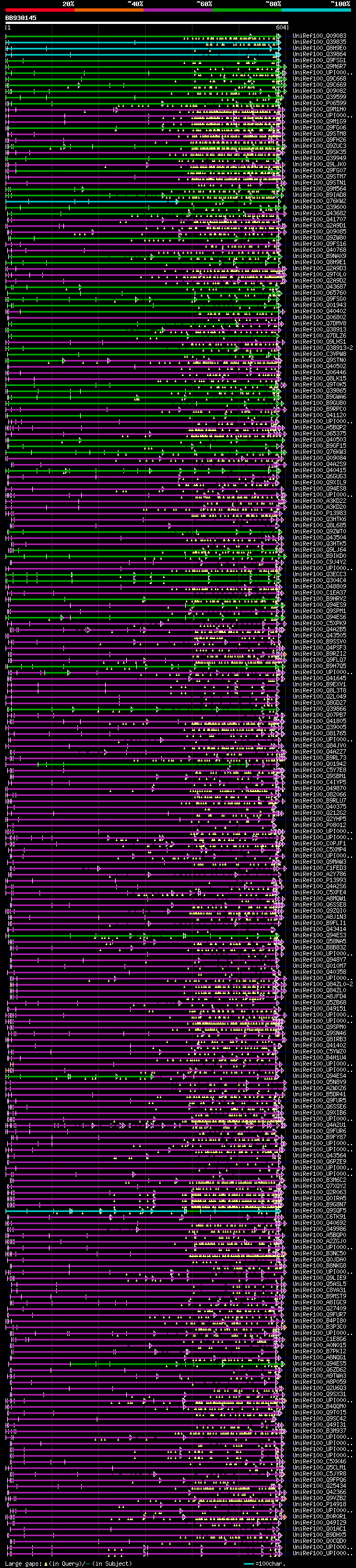Select hit UniRef100_A3KD22
The height and width of the screenshot is (1568, 356).
coord(319,501)
